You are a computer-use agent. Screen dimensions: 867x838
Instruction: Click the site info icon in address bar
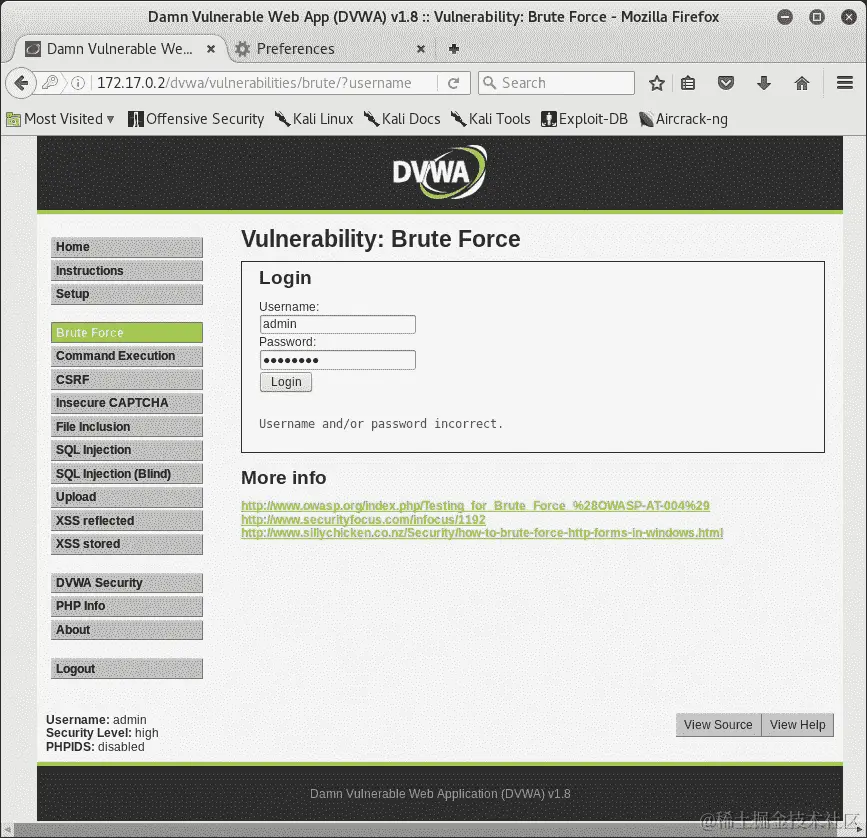(78, 83)
